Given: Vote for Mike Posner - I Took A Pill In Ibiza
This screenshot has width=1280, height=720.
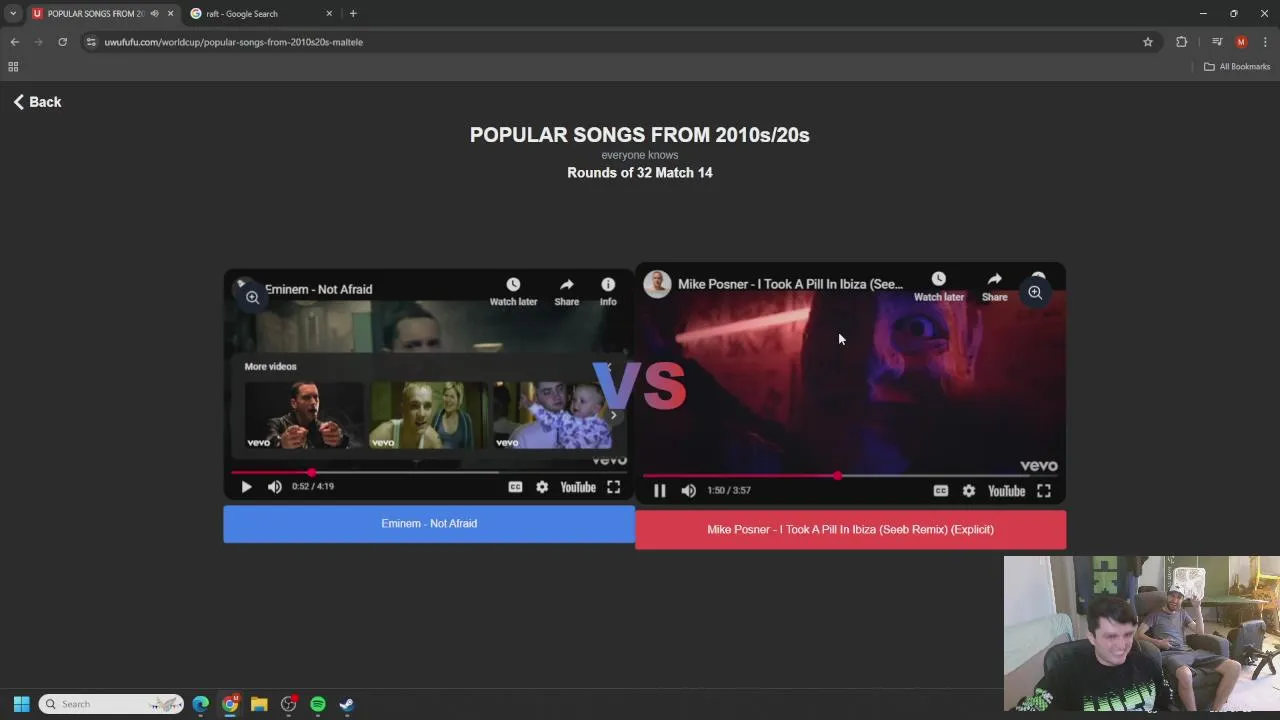Looking at the screenshot, I should coord(850,530).
